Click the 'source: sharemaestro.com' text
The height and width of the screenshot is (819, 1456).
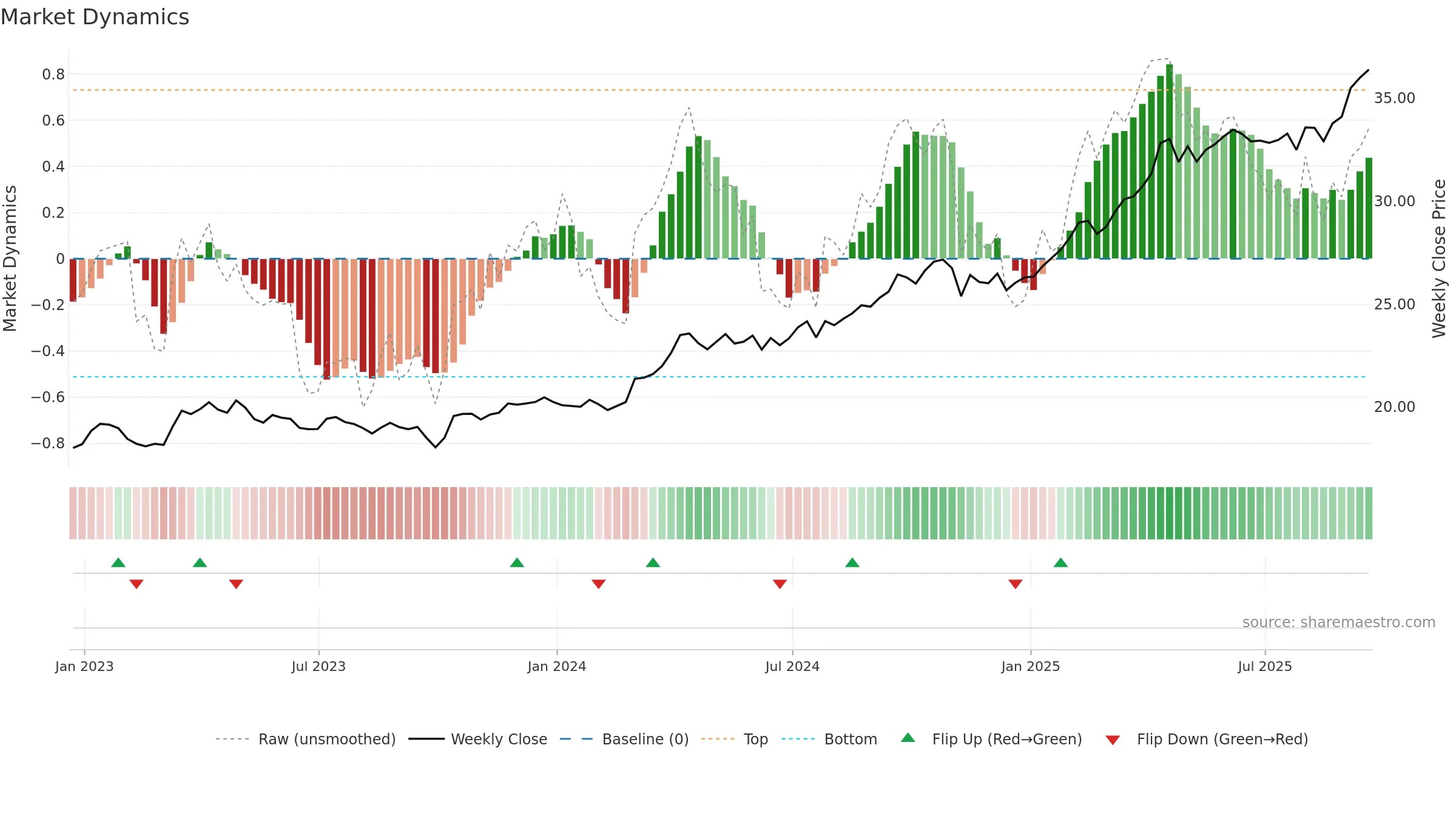[1339, 622]
